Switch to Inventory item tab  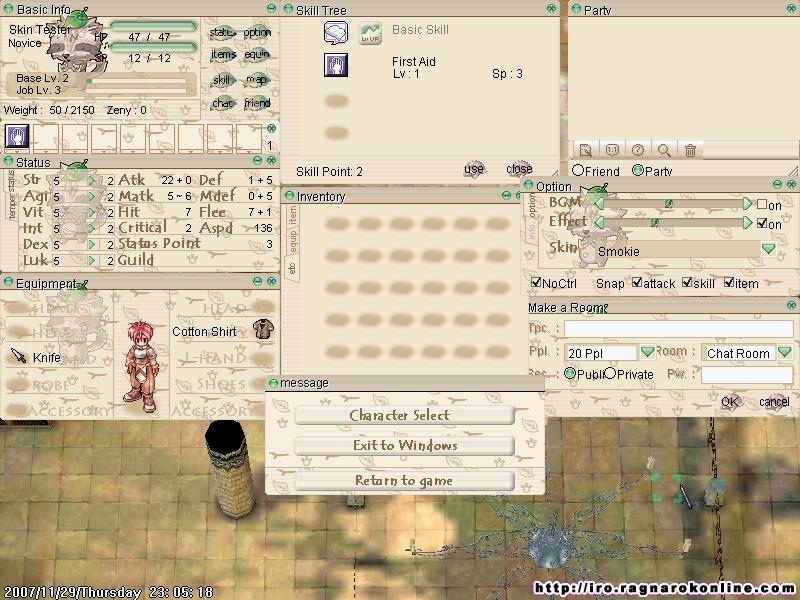tap(293, 215)
